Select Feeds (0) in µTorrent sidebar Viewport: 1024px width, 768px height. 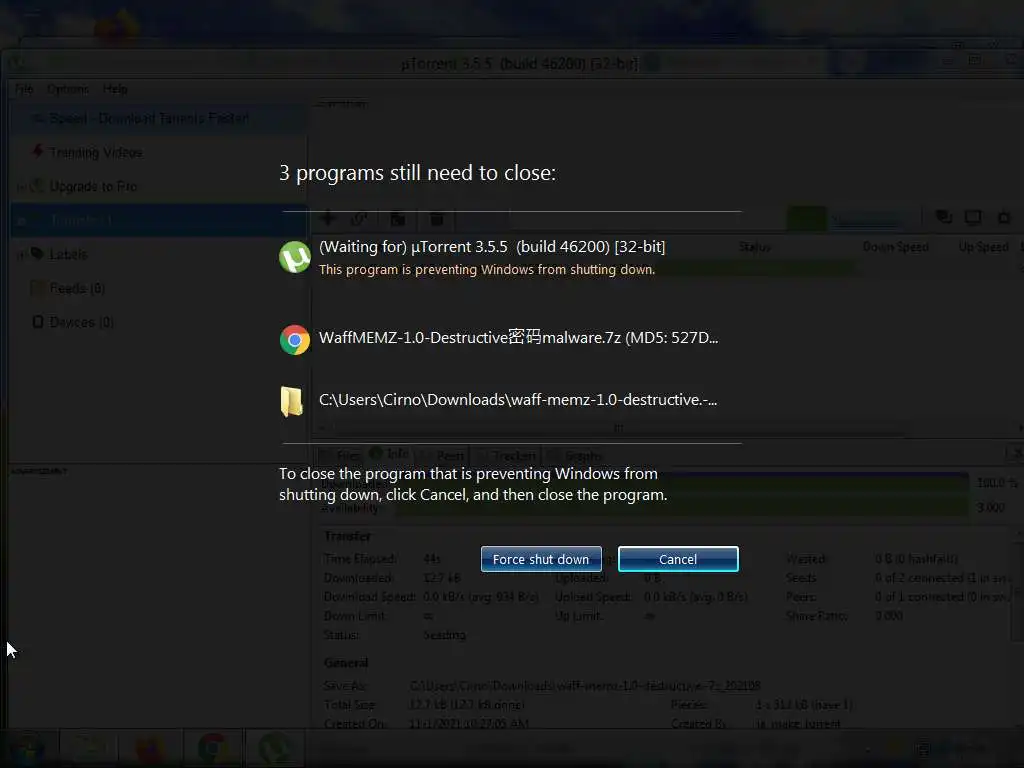point(77,288)
